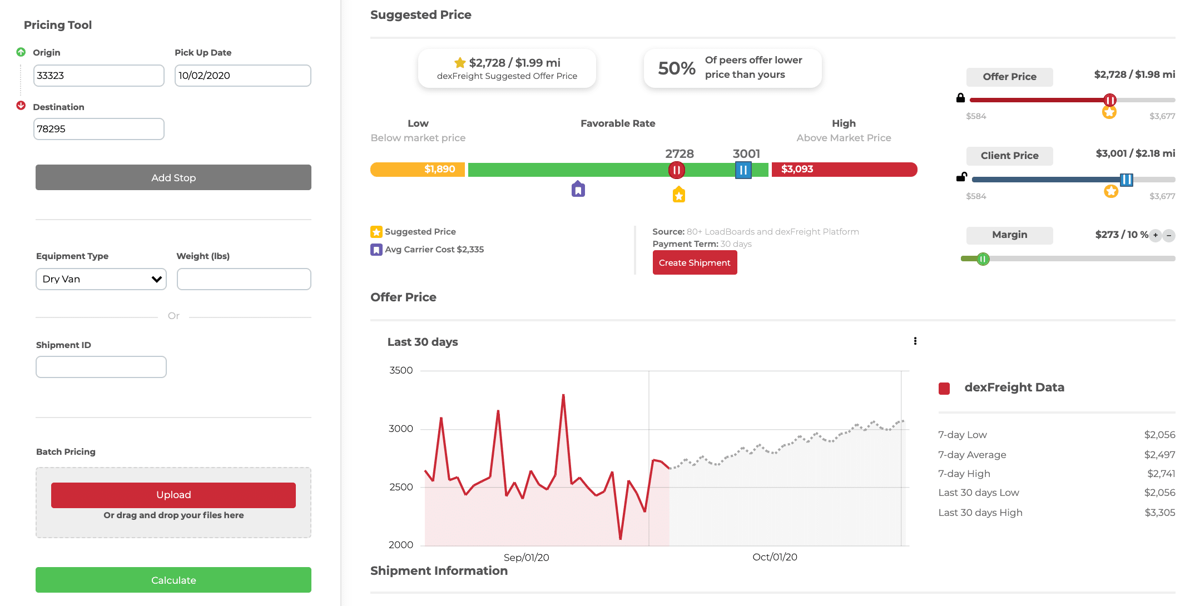
Task: Select the Offer Price label tab
Action: 1009,77
